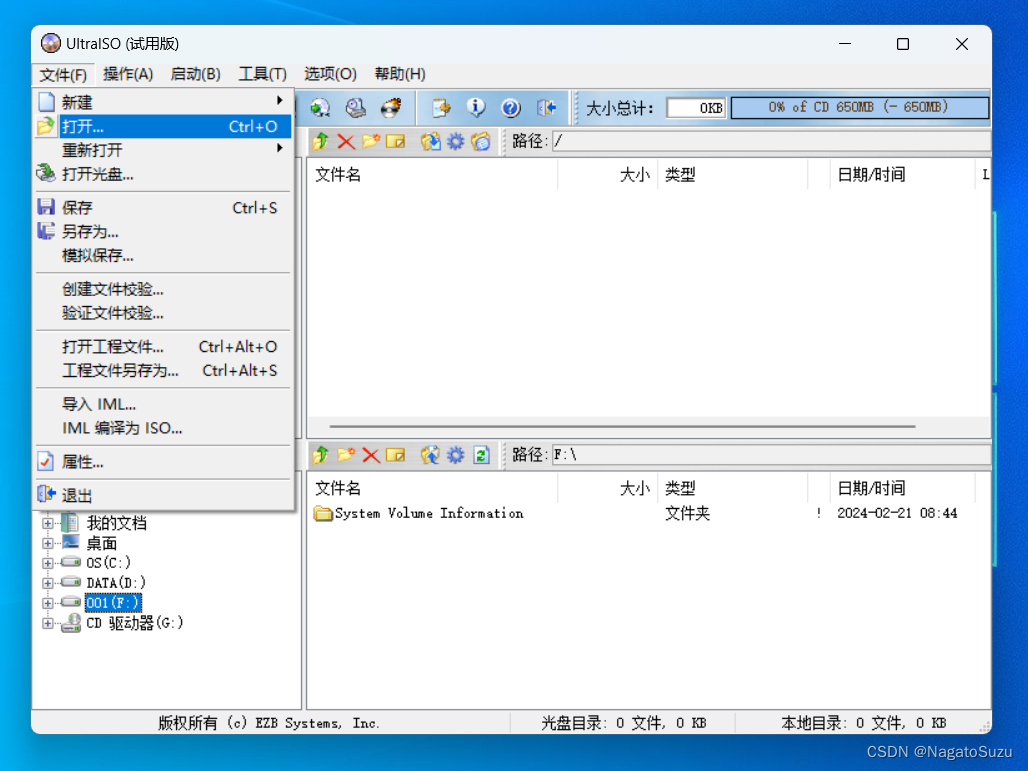Image resolution: width=1028 pixels, height=771 pixels.
Task: Expand the CD 驱动器(G:) node
Action: point(49,622)
